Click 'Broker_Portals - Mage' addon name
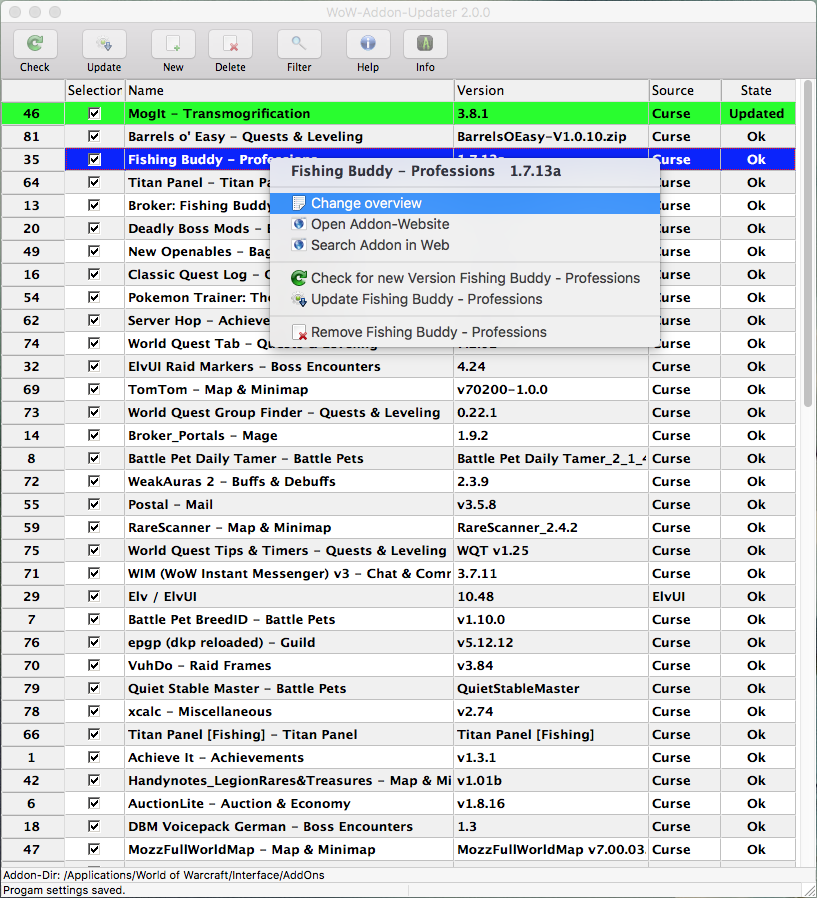Viewport: 817px width, 898px height. click(203, 436)
